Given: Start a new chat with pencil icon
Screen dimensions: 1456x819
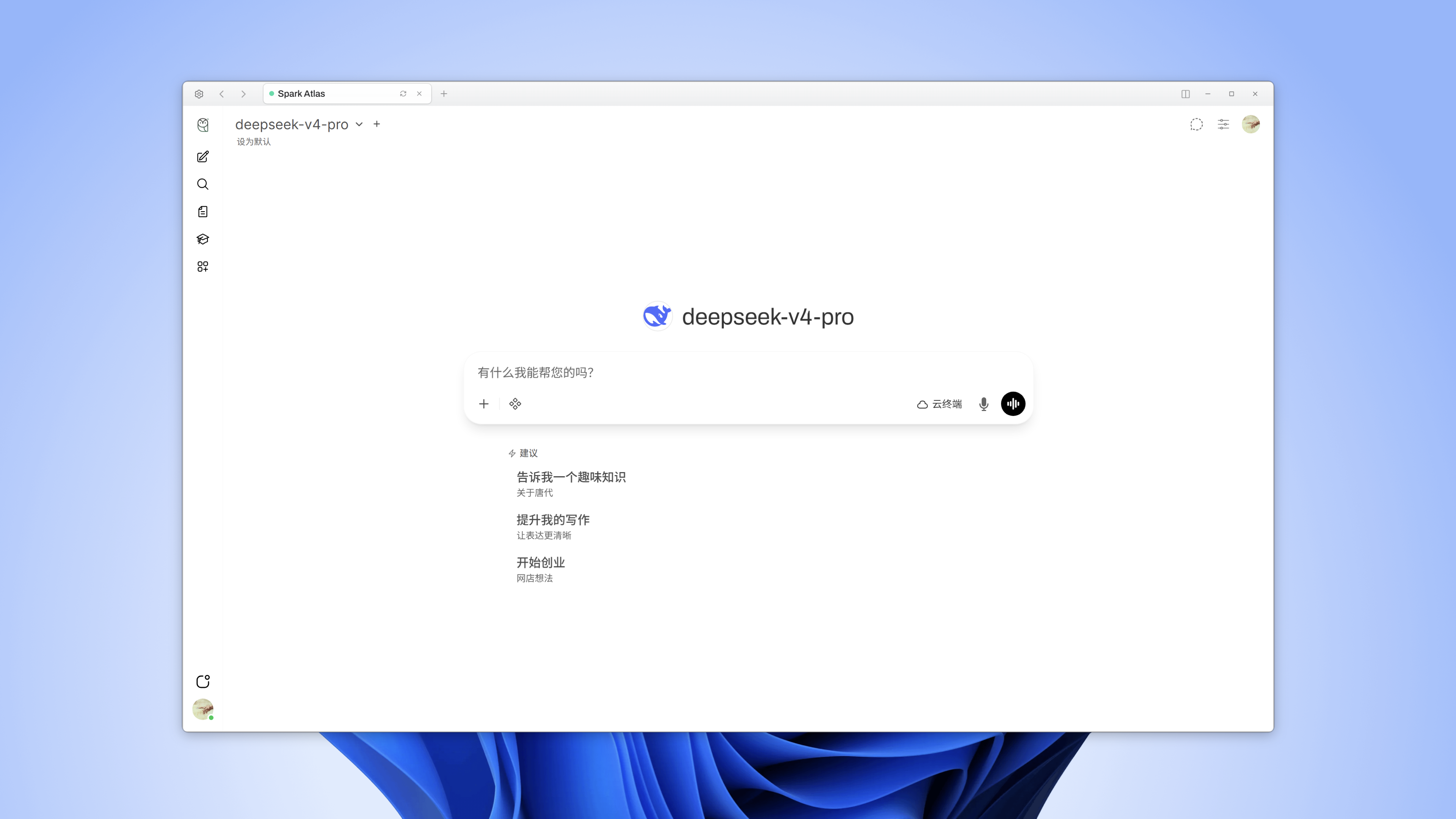Looking at the screenshot, I should coord(203,157).
